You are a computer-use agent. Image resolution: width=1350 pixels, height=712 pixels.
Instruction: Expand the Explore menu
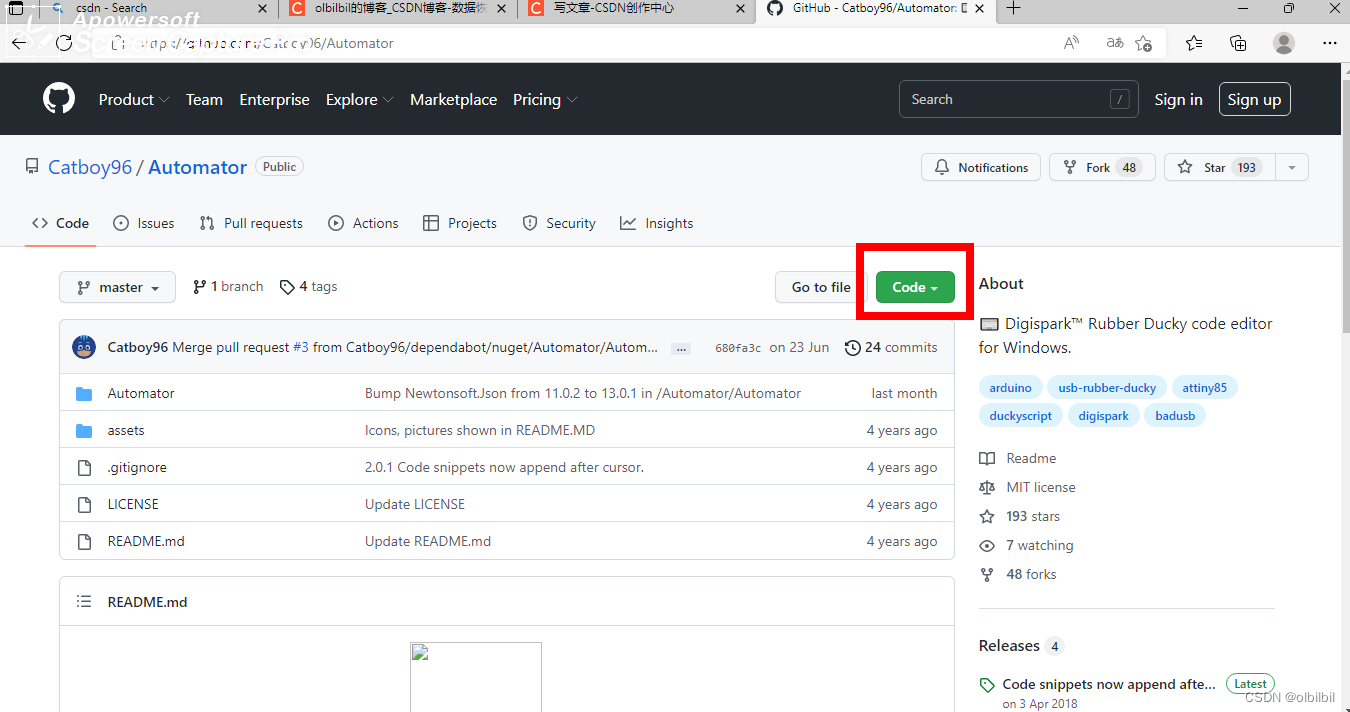(x=360, y=99)
